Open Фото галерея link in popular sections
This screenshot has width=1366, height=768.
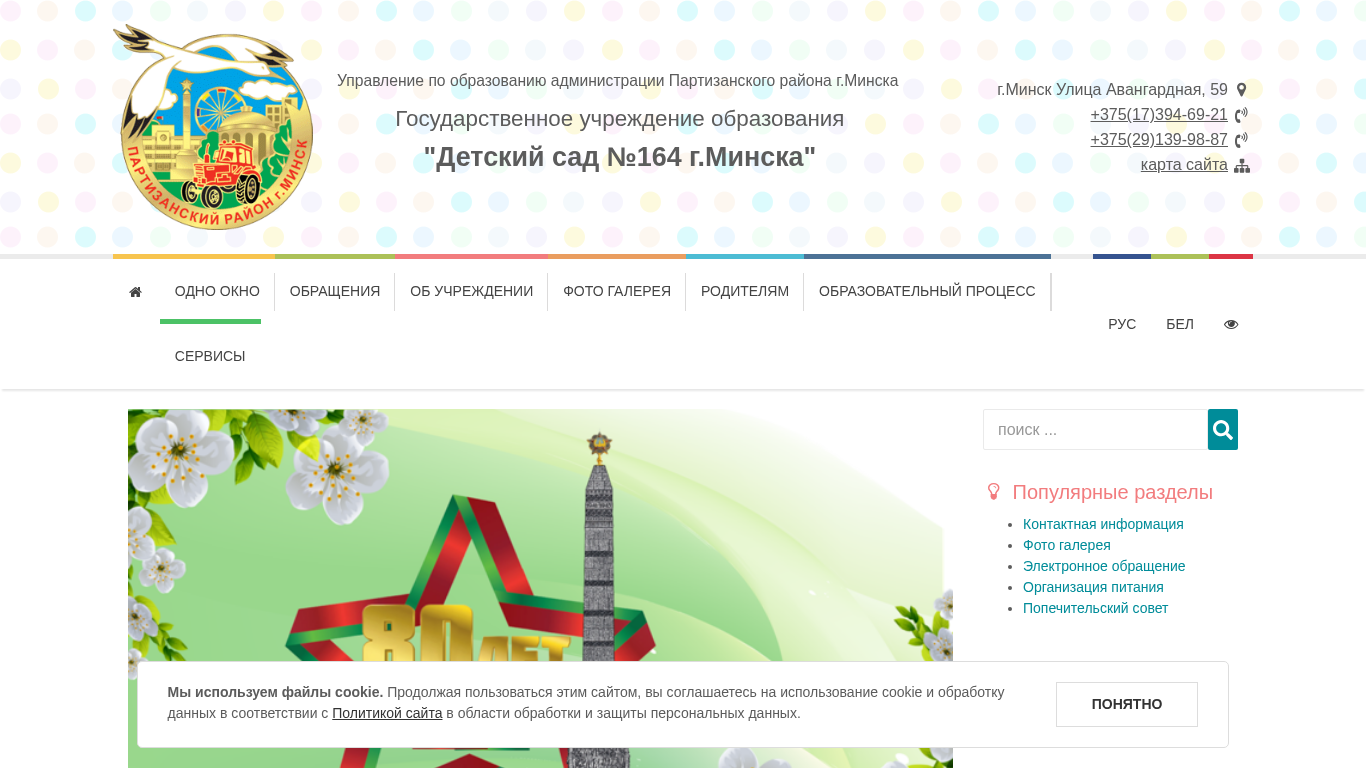(1067, 545)
